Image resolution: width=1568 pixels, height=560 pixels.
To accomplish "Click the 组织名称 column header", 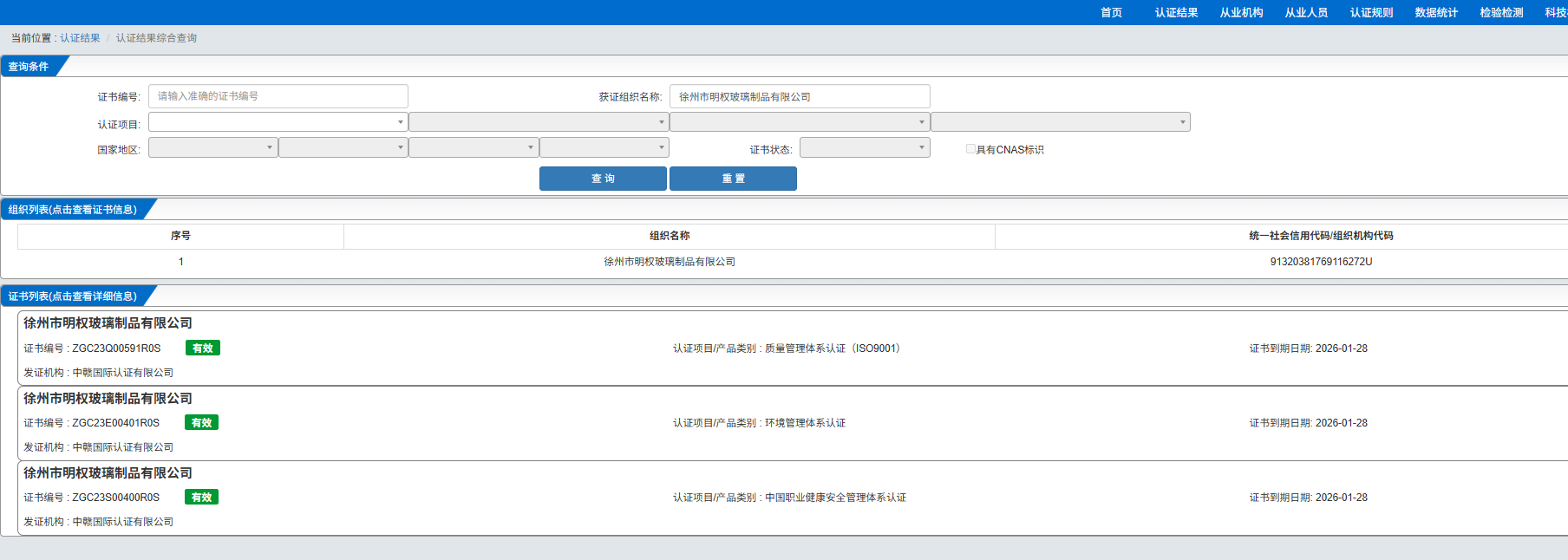I will click(670, 236).
